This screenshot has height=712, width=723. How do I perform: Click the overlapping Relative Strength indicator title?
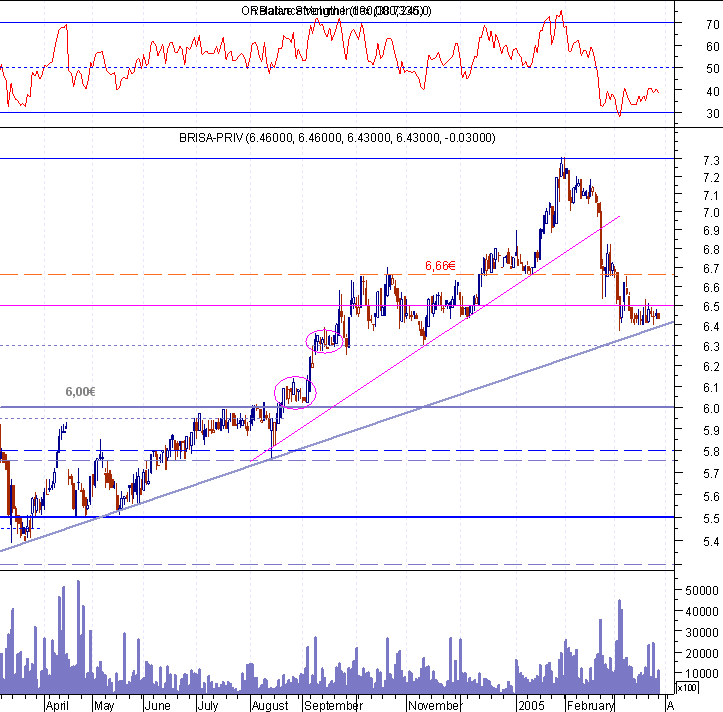pyautogui.click(x=336, y=11)
